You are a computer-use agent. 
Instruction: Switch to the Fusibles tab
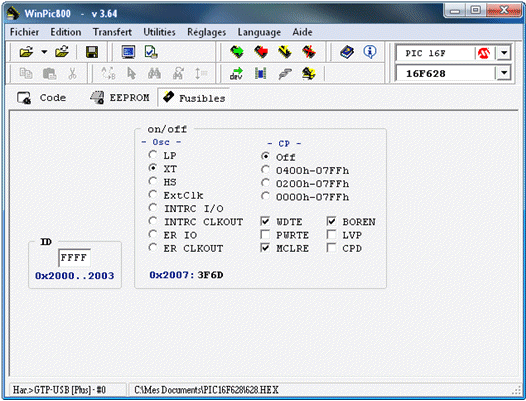194,98
